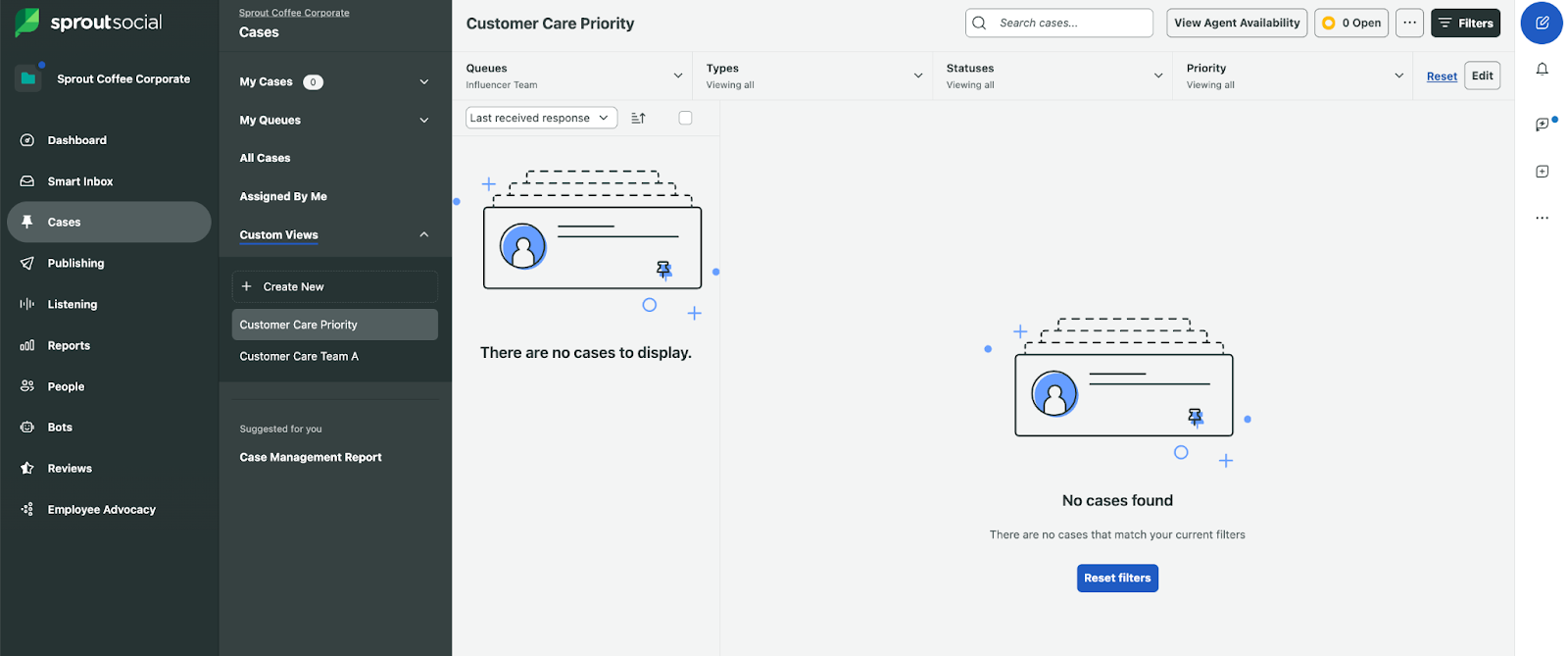The width and height of the screenshot is (1568, 656).
Task: Click the Sprout Social logo
Action: [x=88, y=22]
